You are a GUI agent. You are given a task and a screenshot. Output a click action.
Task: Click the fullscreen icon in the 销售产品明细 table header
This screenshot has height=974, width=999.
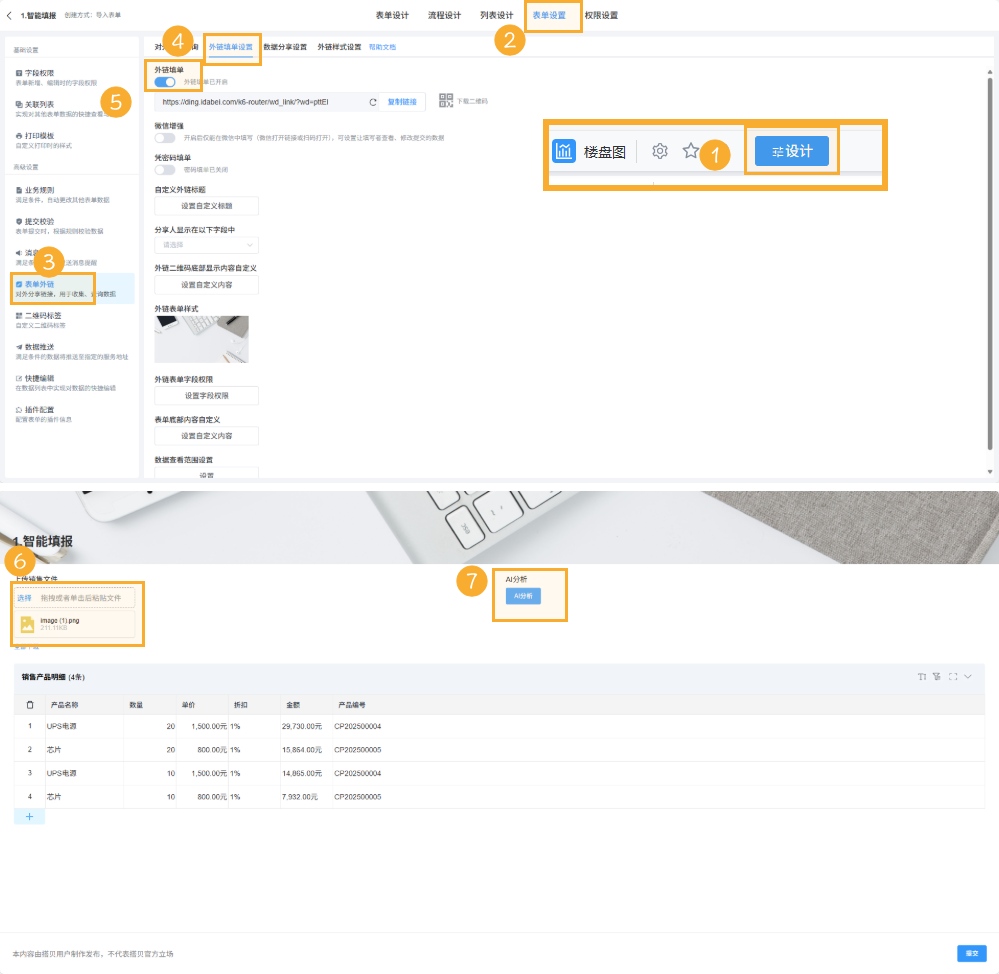click(953, 677)
